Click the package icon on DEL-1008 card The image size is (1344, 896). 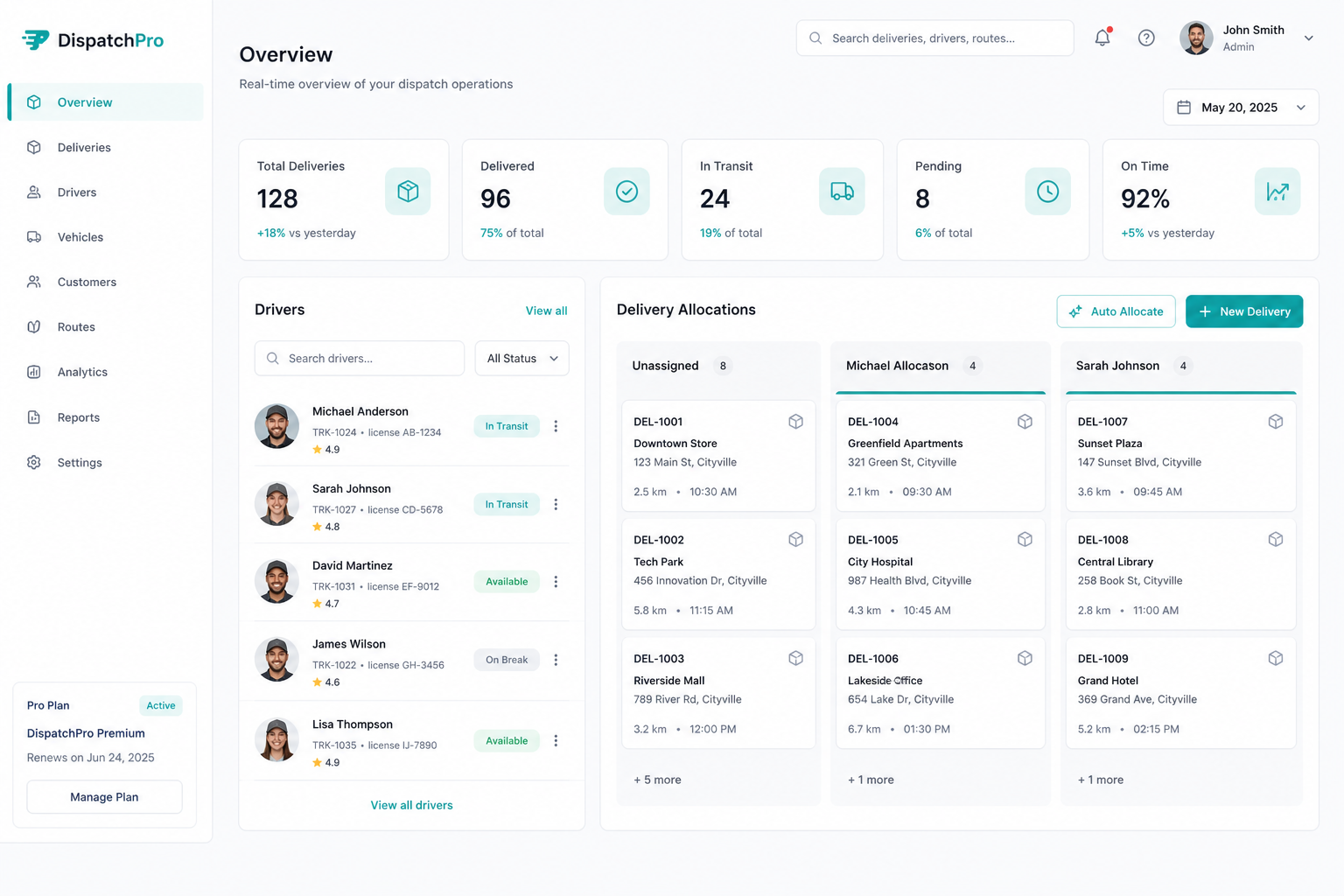click(x=1276, y=540)
